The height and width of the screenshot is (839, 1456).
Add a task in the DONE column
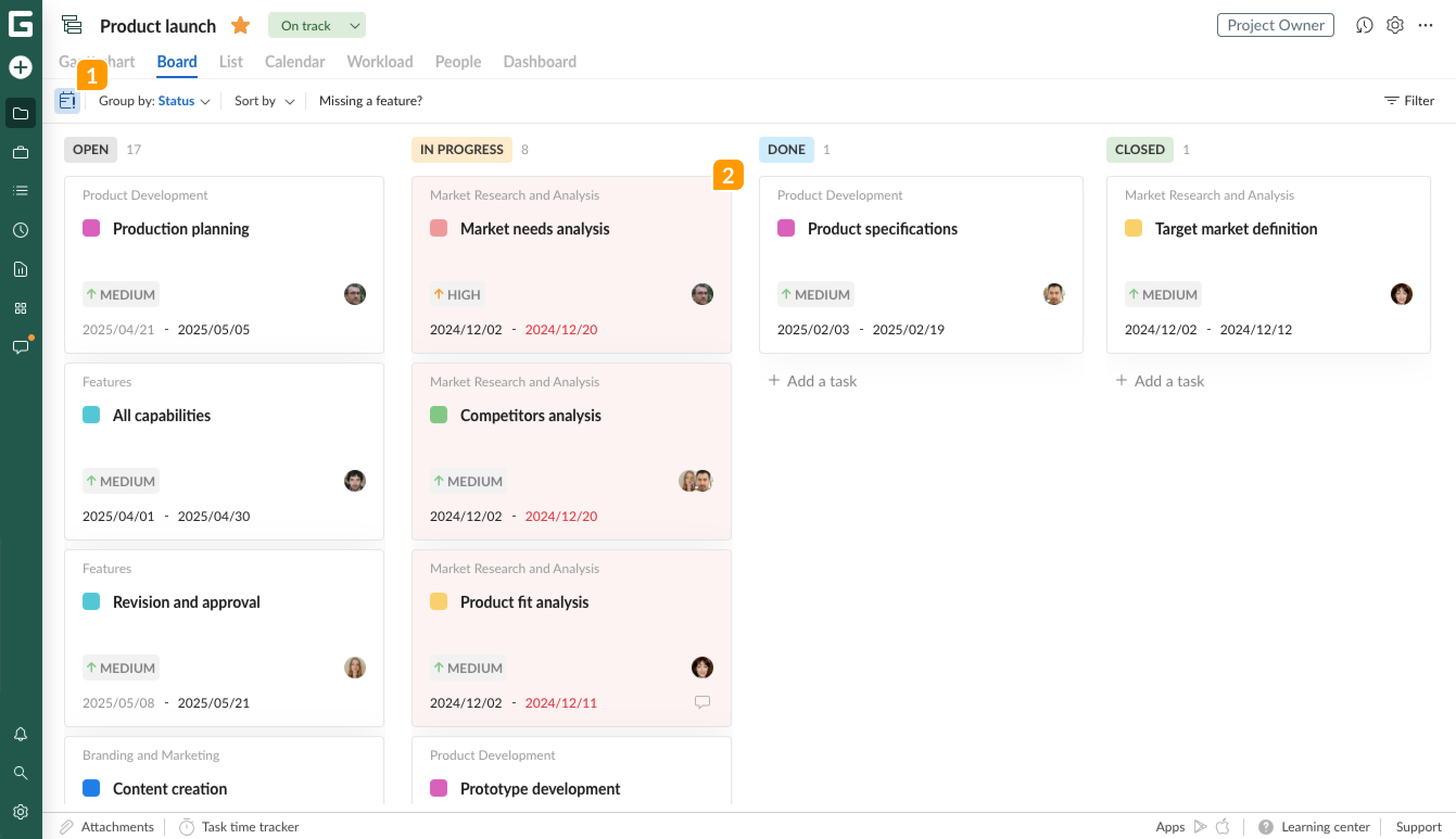(812, 380)
